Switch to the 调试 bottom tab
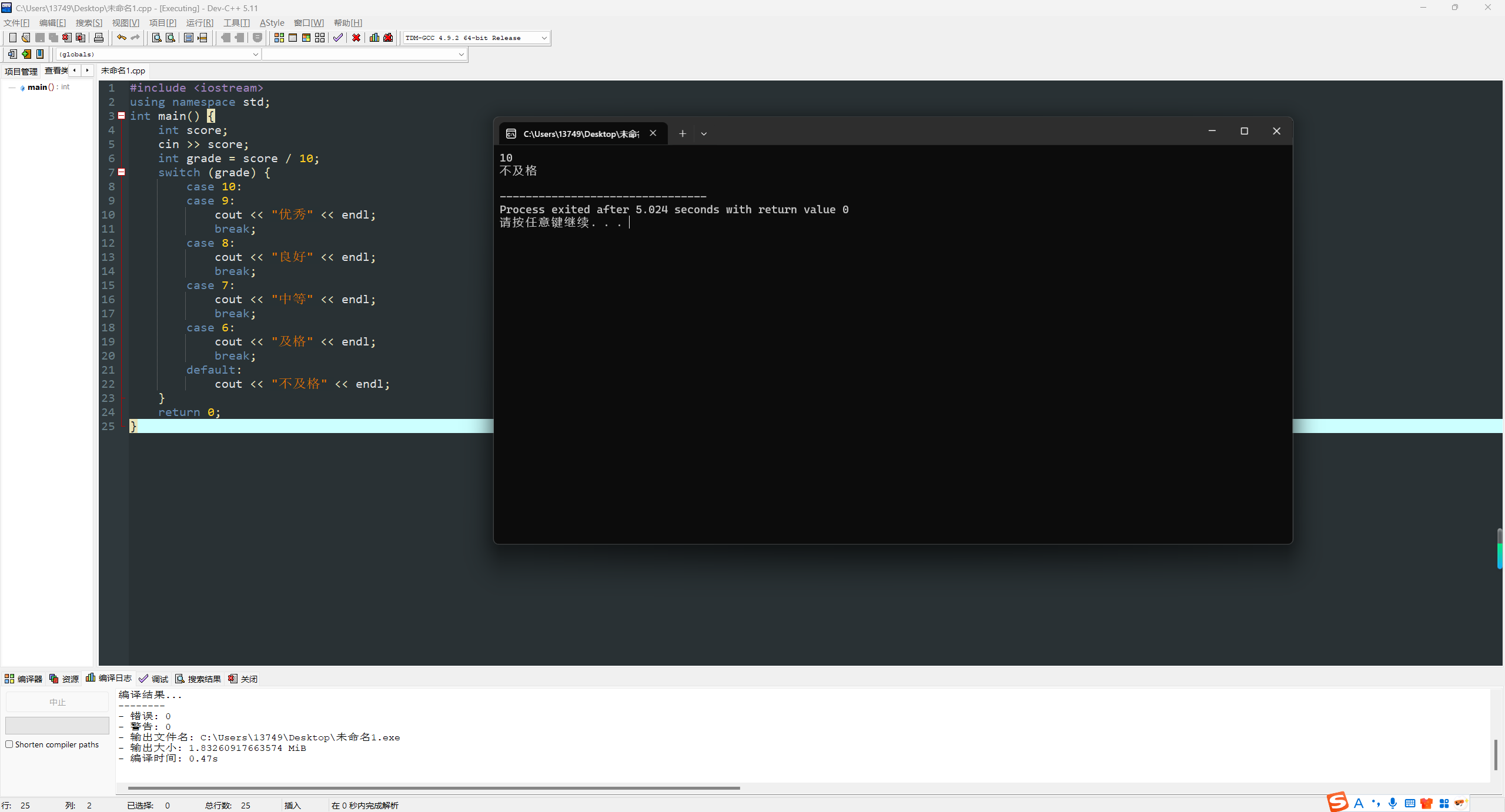Viewport: 1505px width, 812px height. coord(154,679)
